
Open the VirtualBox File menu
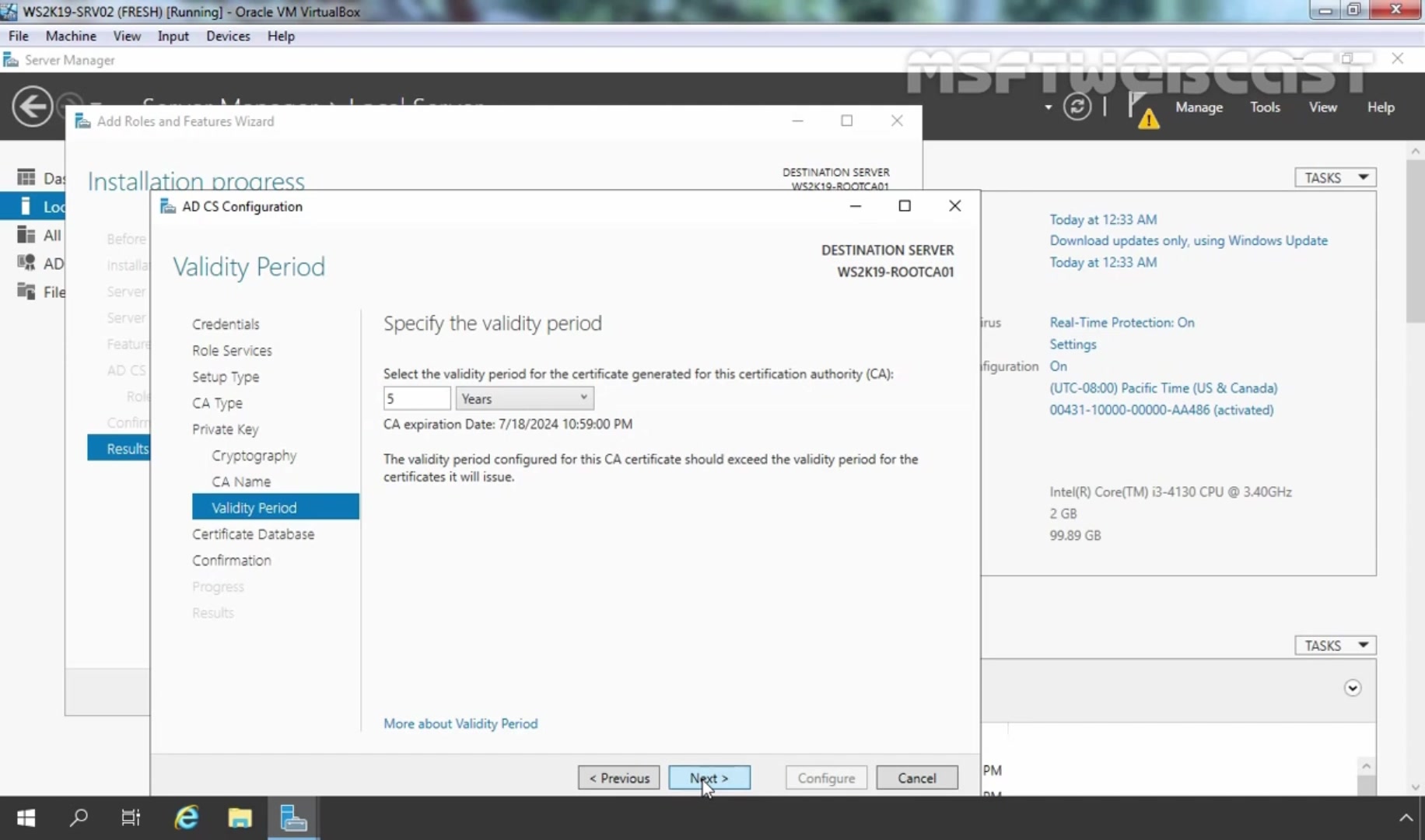pyautogui.click(x=19, y=36)
